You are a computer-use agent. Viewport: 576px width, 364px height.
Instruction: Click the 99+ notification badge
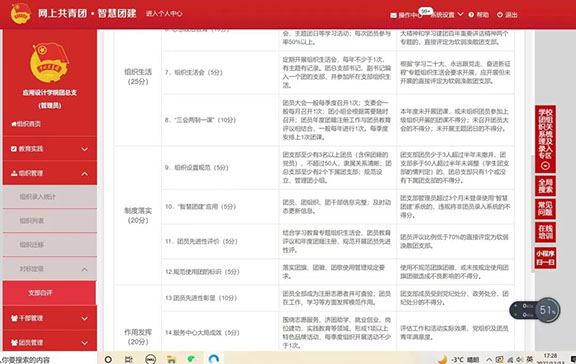click(x=426, y=11)
